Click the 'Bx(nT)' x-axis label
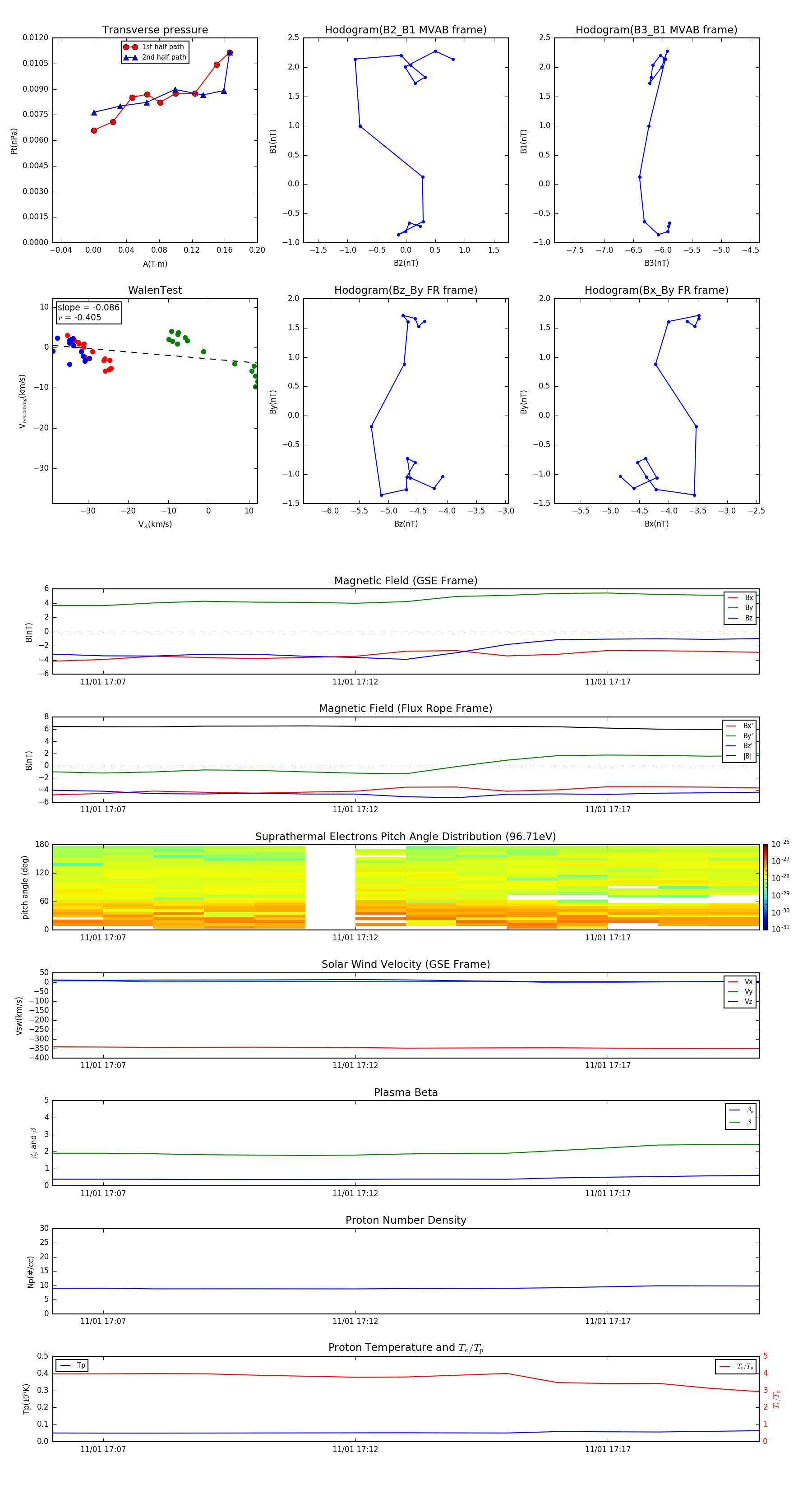This screenshot has width=812, height=1489. (x=656, y=524)
